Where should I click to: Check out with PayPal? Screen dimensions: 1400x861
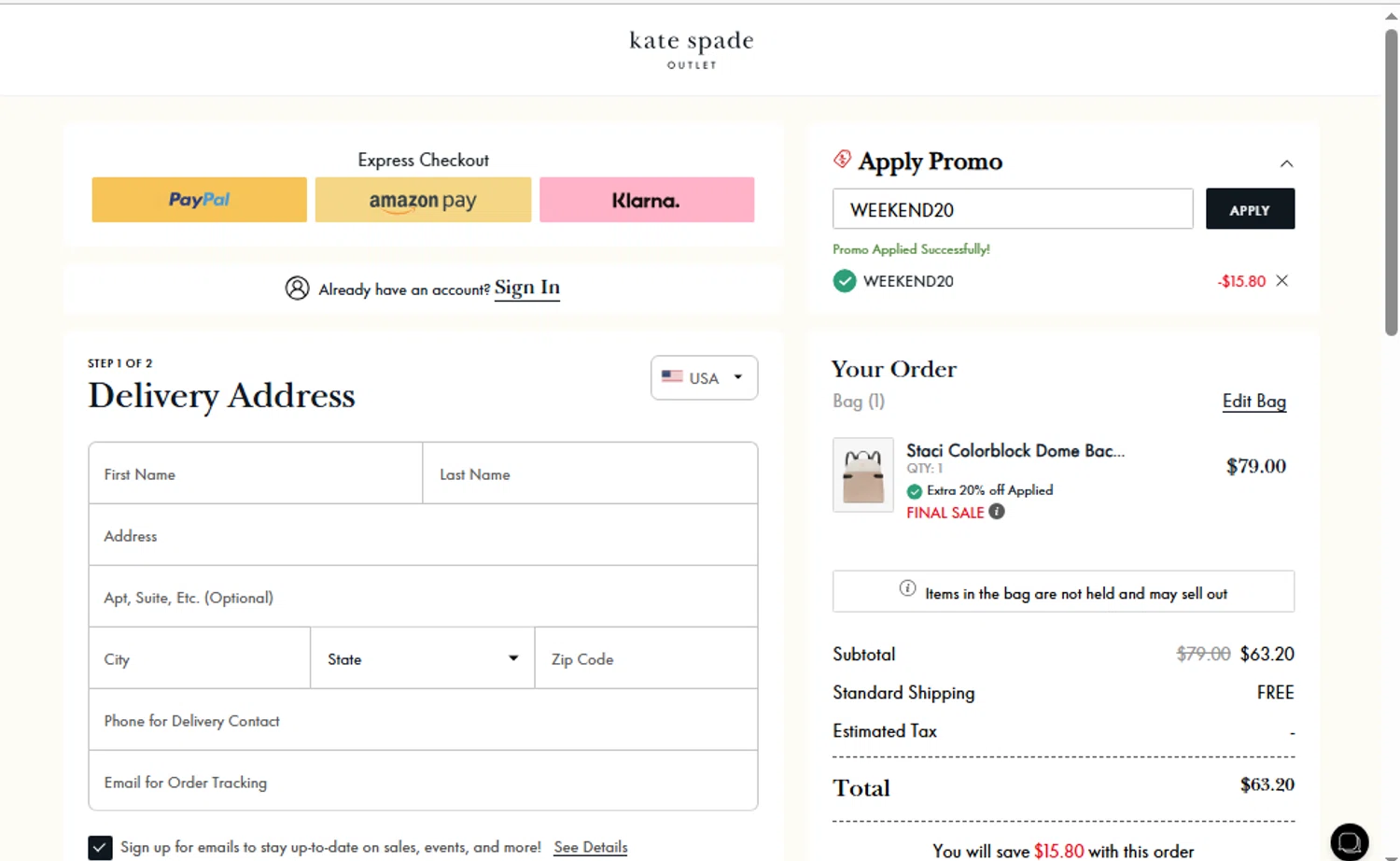pos(199,200)
